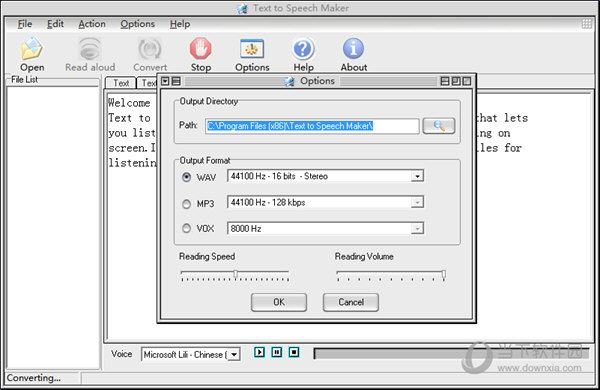Click the grid icon at menu bar right
600x390 pixels.
(x=587, y=24)
